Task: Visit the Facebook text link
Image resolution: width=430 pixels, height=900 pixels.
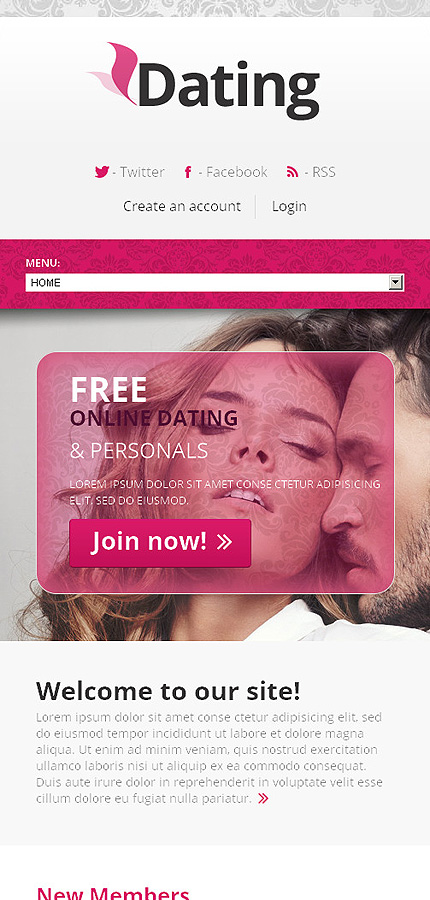Action: coord(233,172)
